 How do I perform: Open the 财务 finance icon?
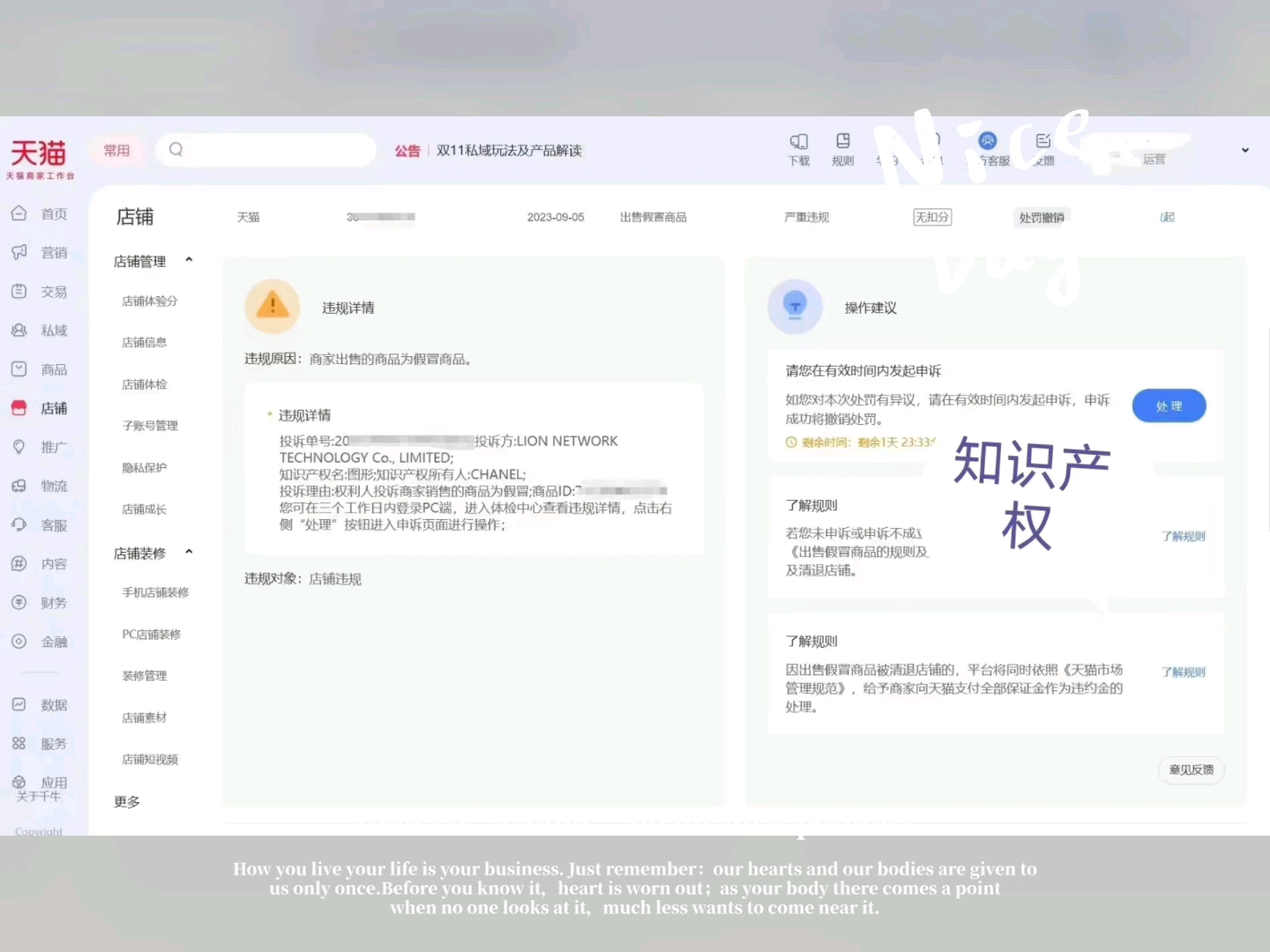[19, 602]
